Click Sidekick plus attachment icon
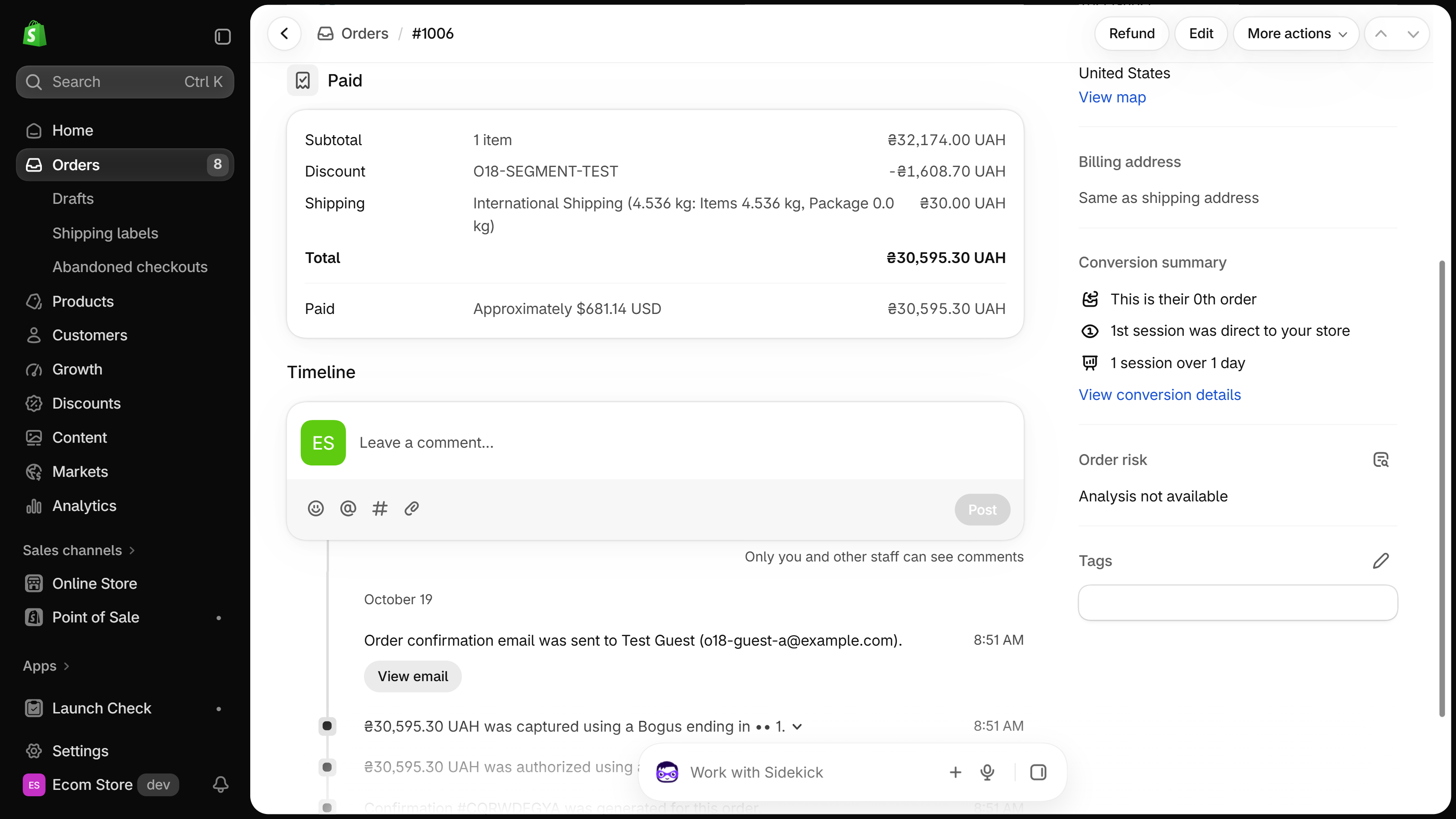 point(955,772)
